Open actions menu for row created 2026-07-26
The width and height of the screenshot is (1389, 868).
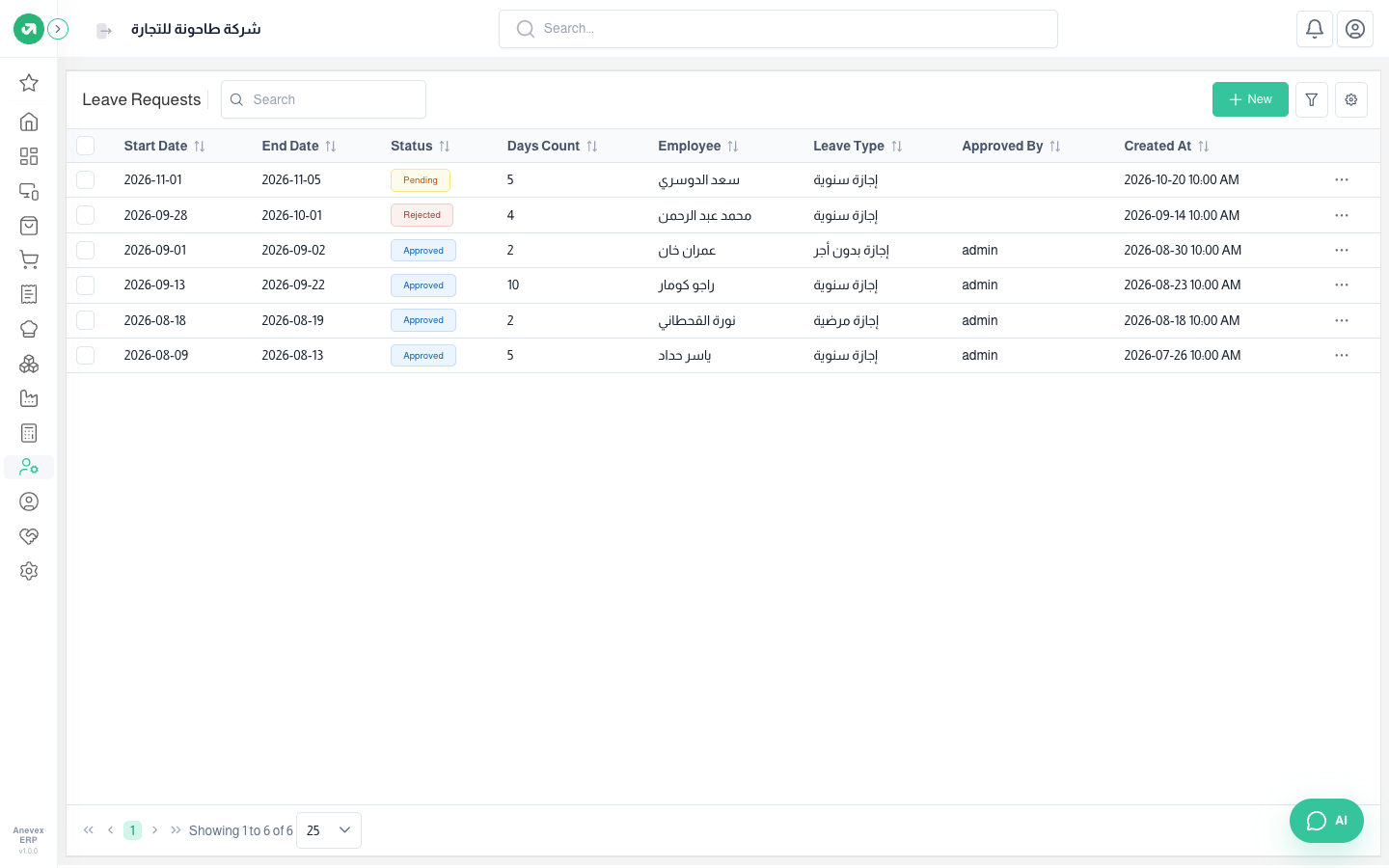tap(1342, 355)
